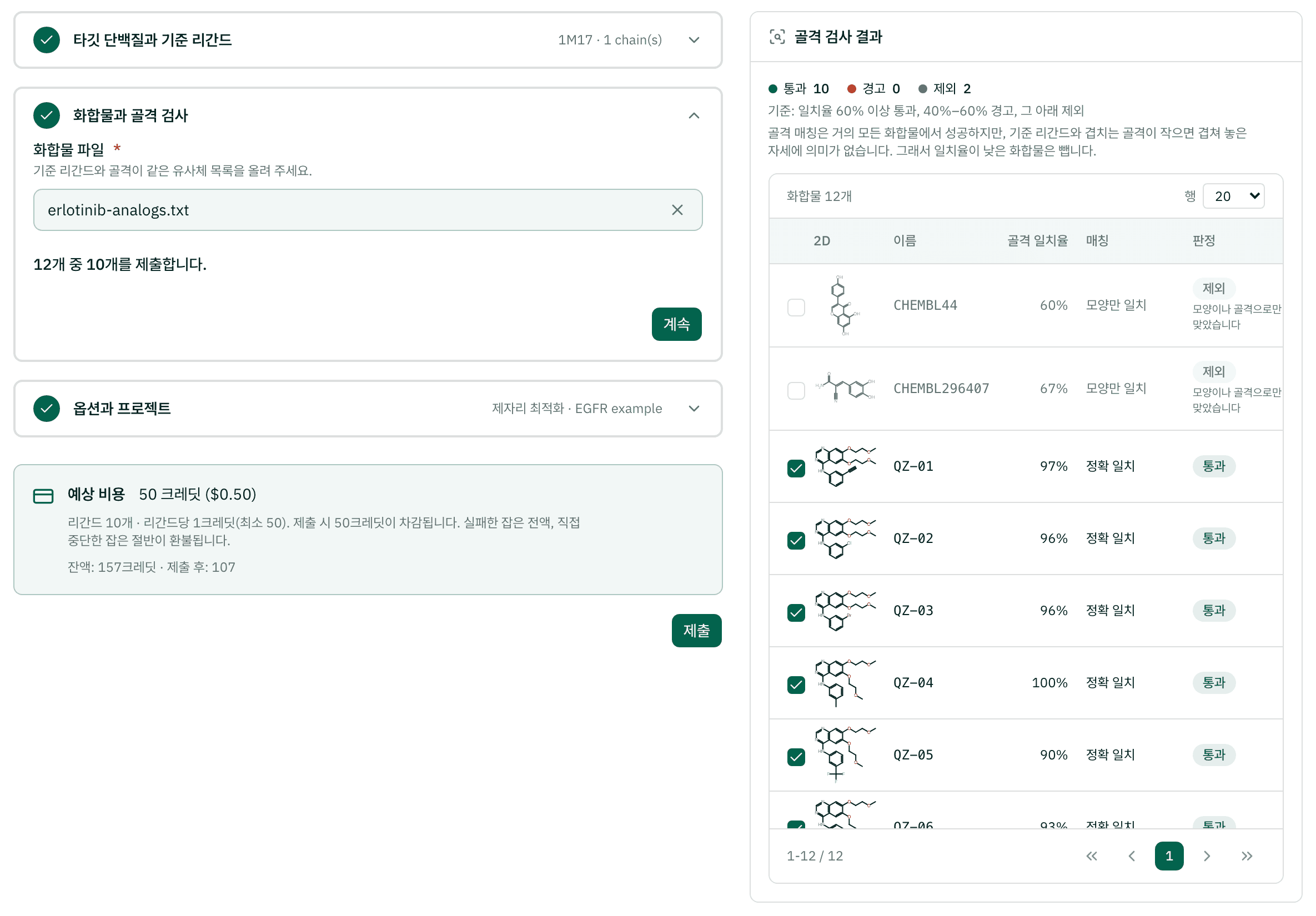Go to the previous results page

pos(1132,855)
